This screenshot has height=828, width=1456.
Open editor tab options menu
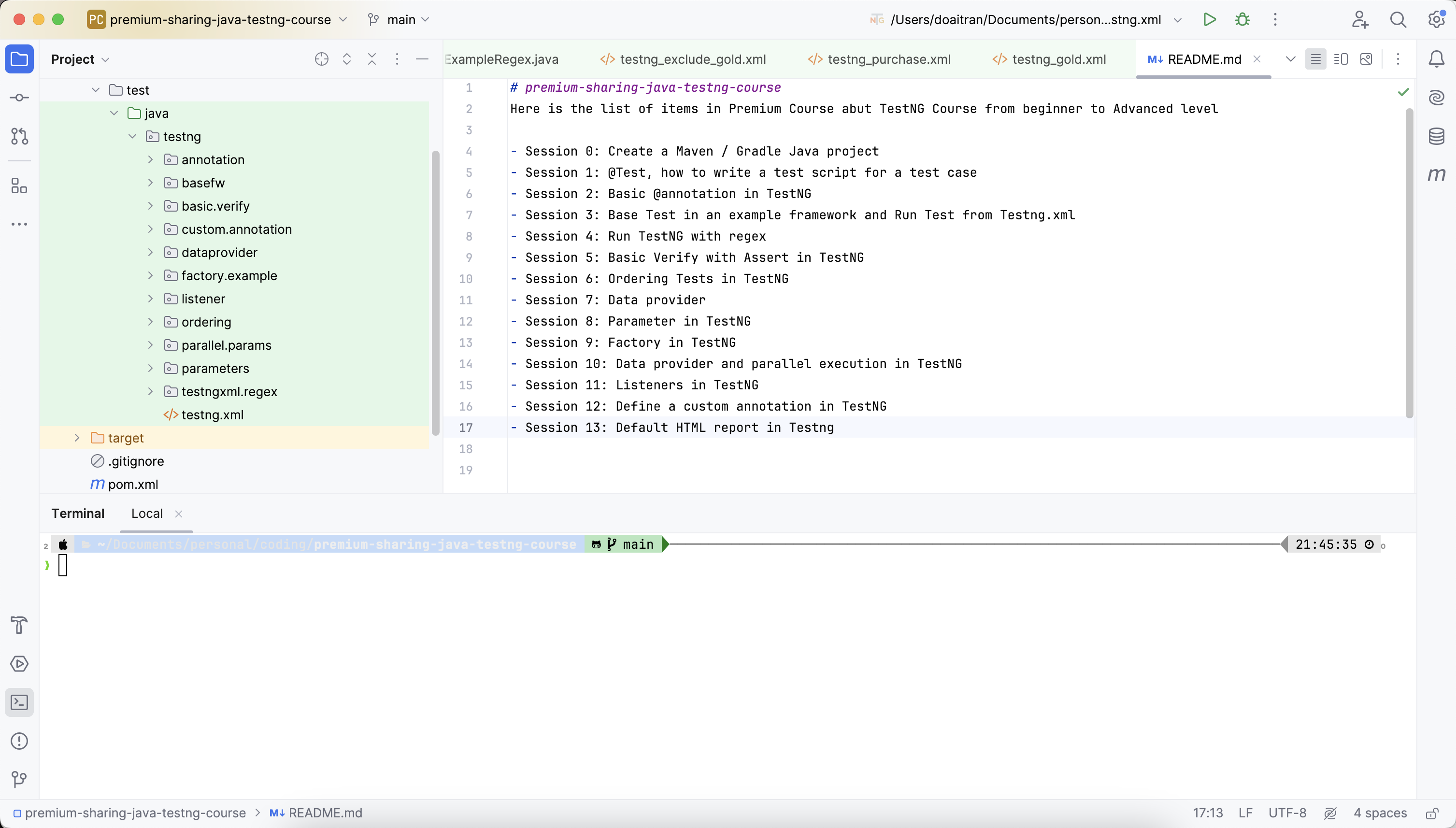click(1398, 59)
